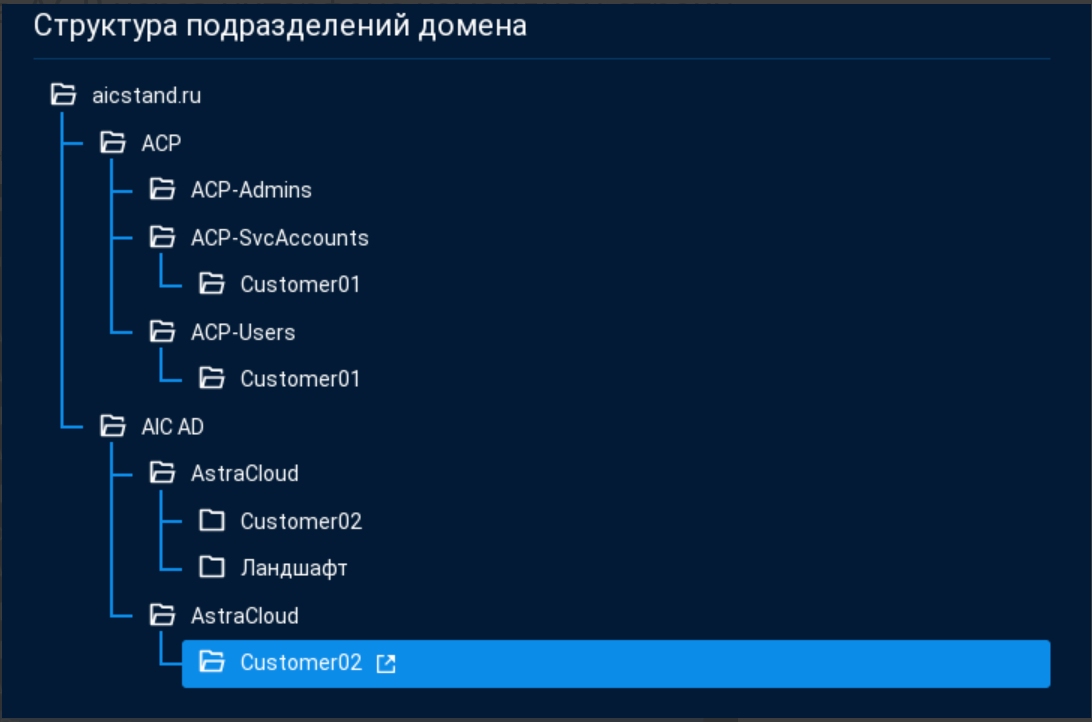Click the folder icon beside aicstand.ru
This screenshot has height=722, width=1092.
[63, 95]
